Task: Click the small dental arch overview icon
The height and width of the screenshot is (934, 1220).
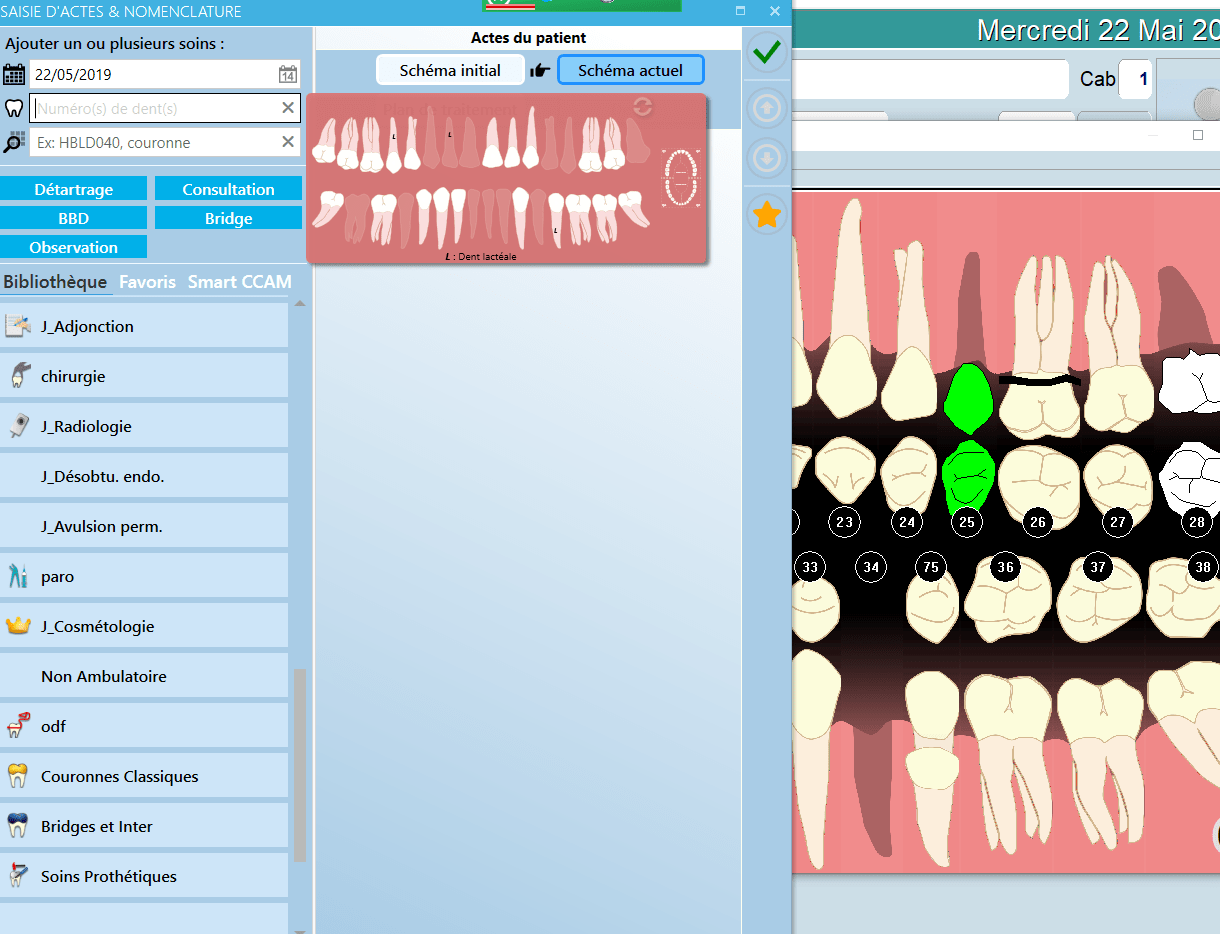Action: tap(681, 177)
